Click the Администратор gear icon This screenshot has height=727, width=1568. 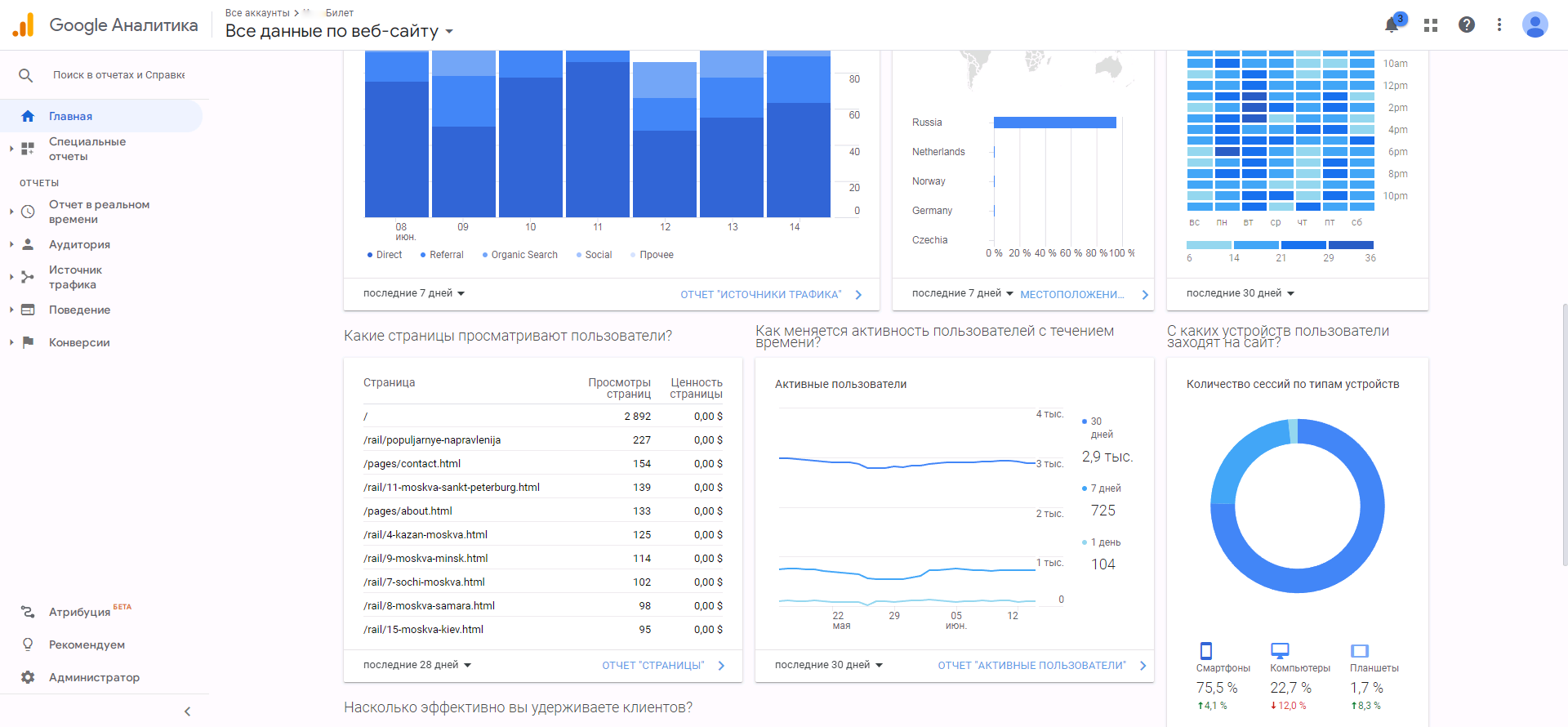[x=28, y=677]
